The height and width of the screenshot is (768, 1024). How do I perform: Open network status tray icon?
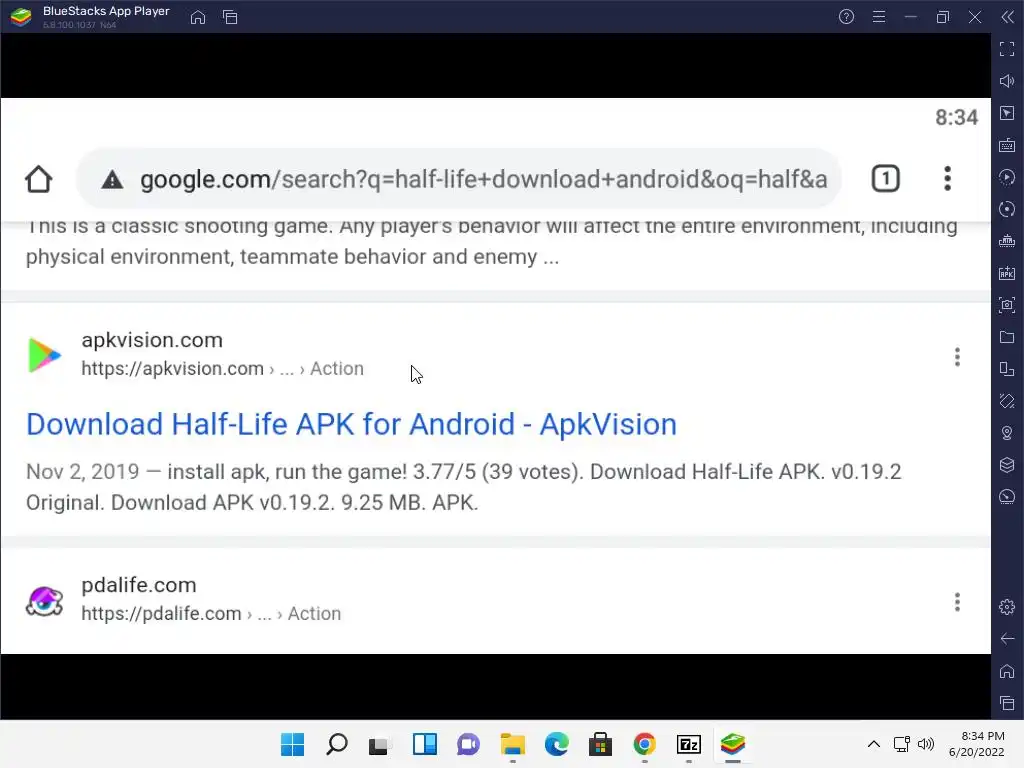point(902,744)
